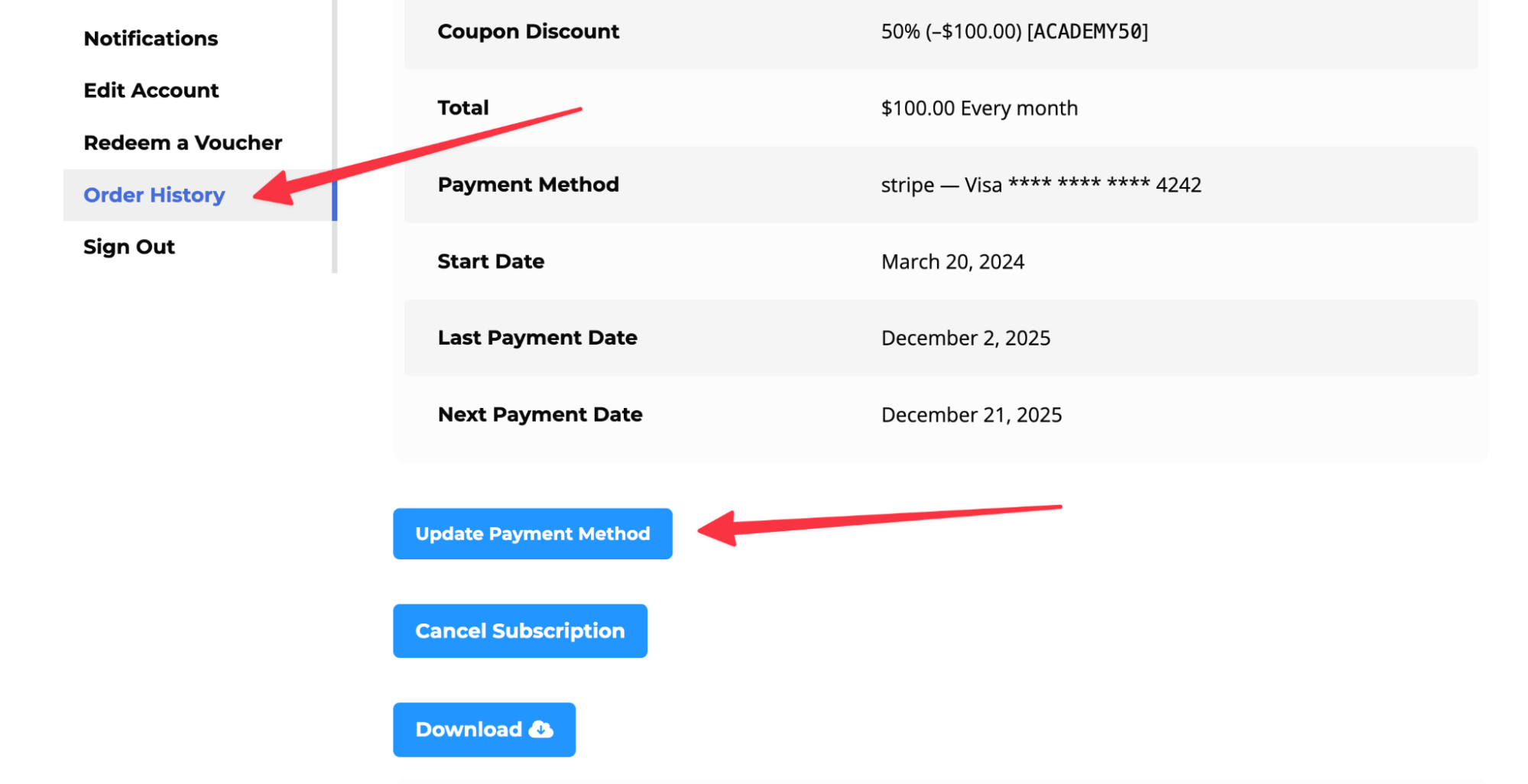Click the December 21, 2025 next payment date
The height and width of the screenshot is (784, 1528).
[x=972, y=415]
